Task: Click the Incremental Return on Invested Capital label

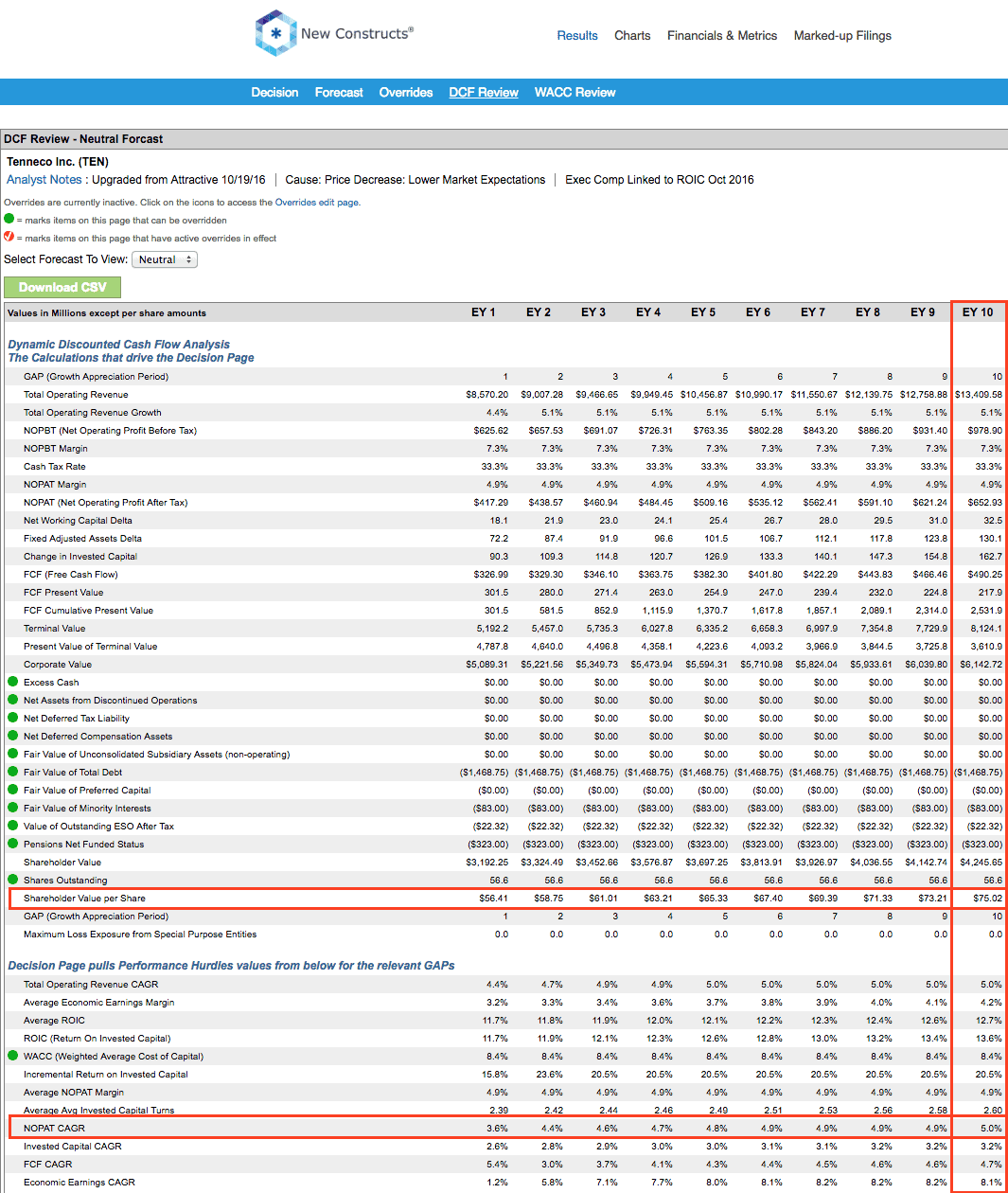Action: tap(106, 1075)
